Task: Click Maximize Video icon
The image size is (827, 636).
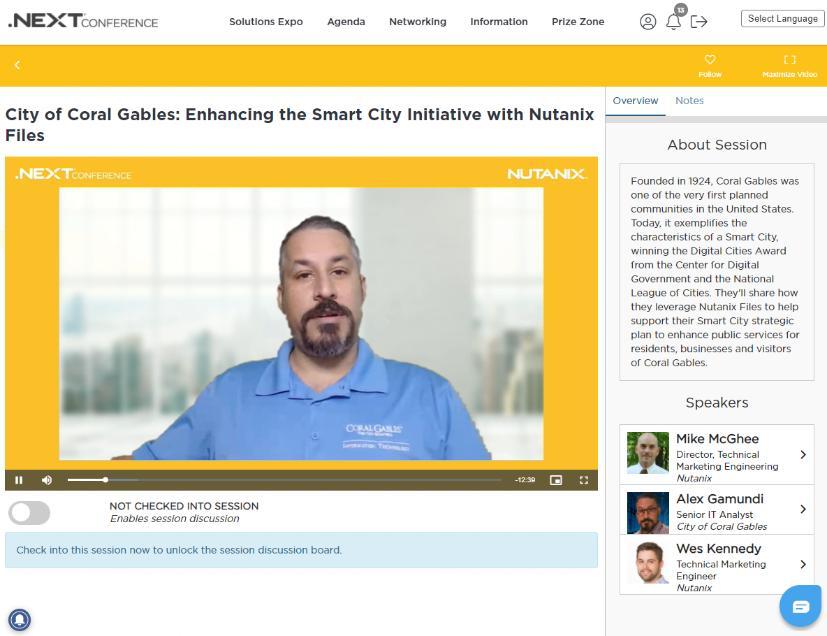Action: pos(790,60)
